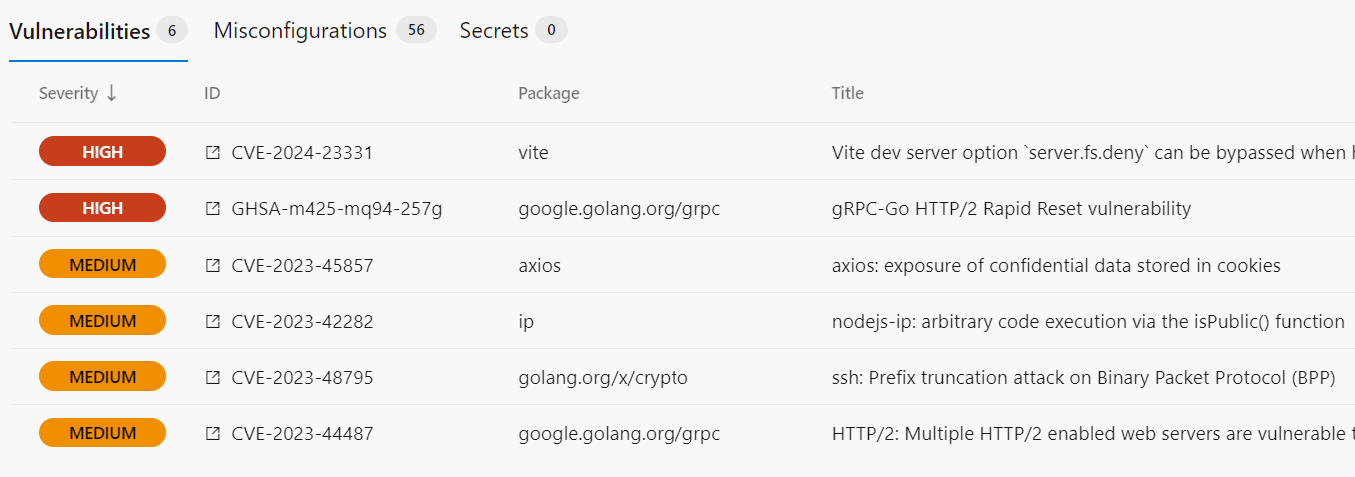Click the HIGH severity badge for vite
This screenshot has height=477, width=1355.
[102, 152]
